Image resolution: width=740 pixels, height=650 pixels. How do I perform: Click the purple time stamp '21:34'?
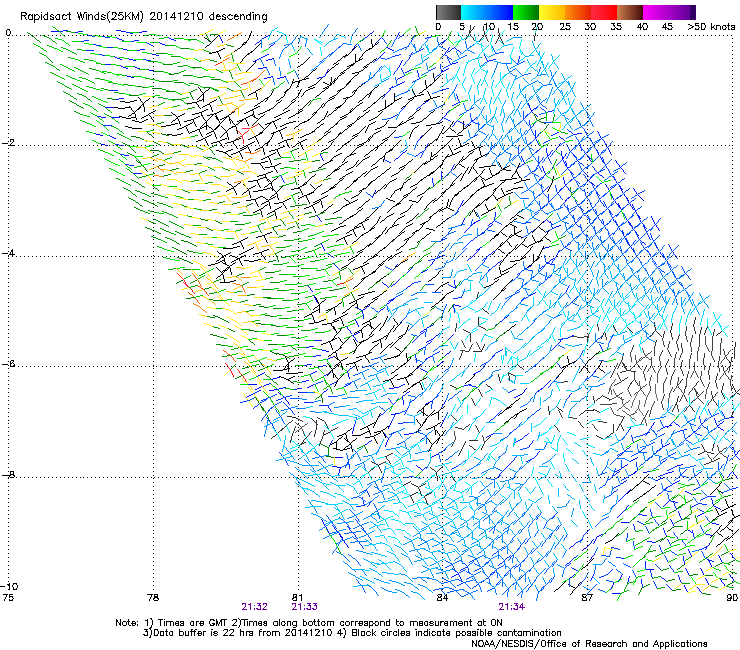click(512, 607)
